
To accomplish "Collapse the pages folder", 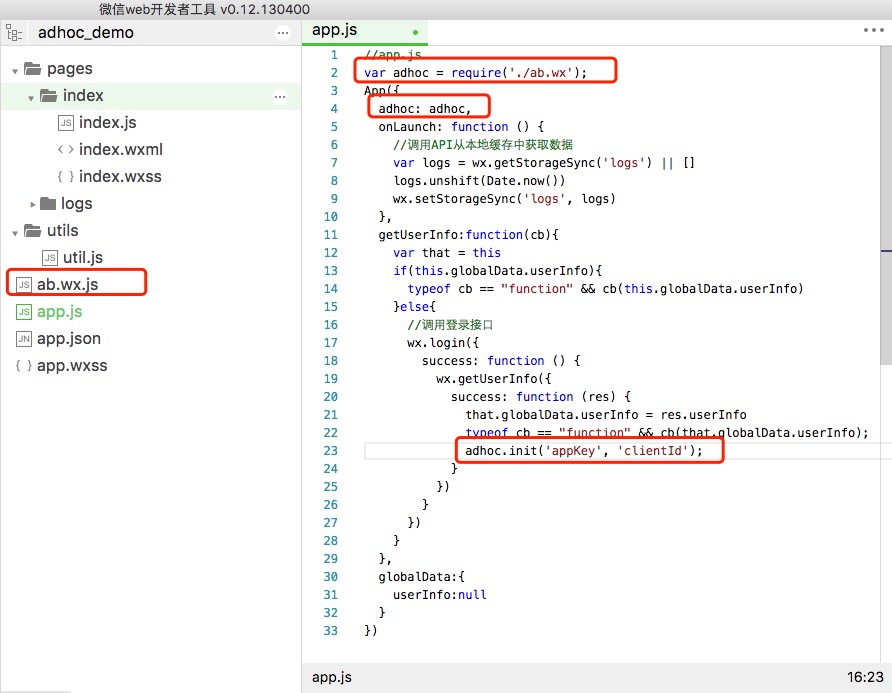I will [15, 71].
